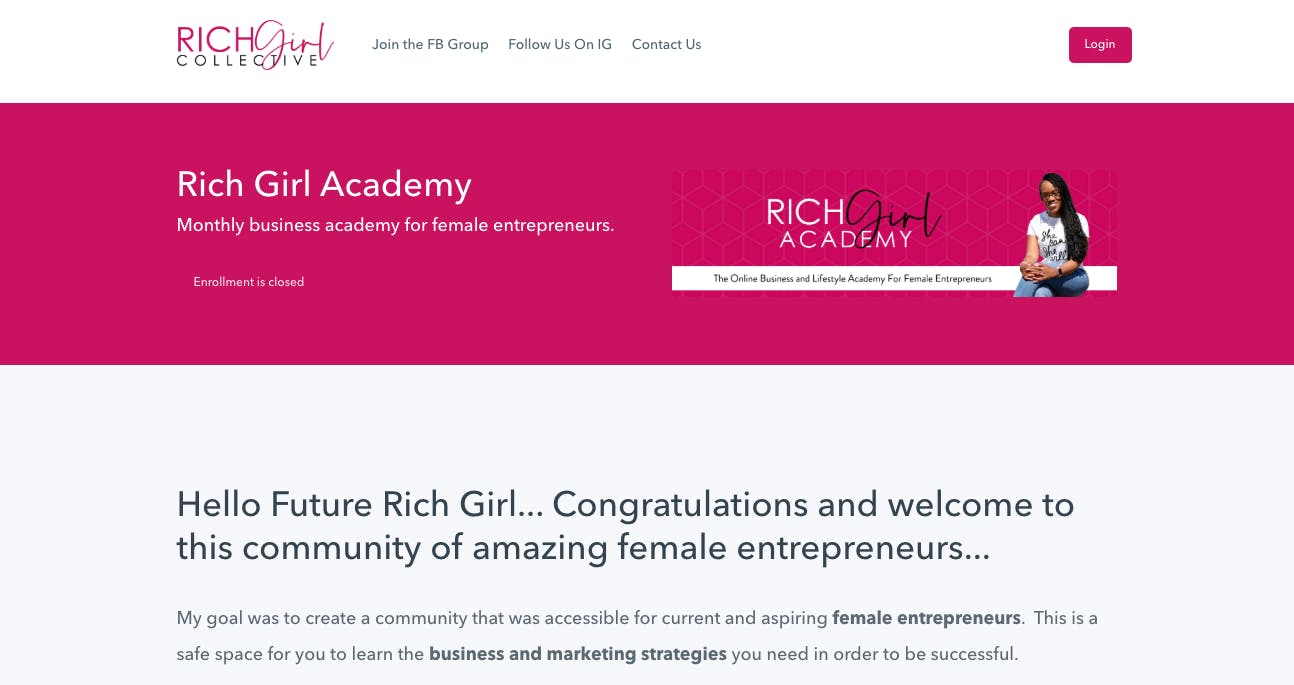Screen dimensions: 1294x685
Task: Click the monthly academy subtitle text
Action: 395,225
